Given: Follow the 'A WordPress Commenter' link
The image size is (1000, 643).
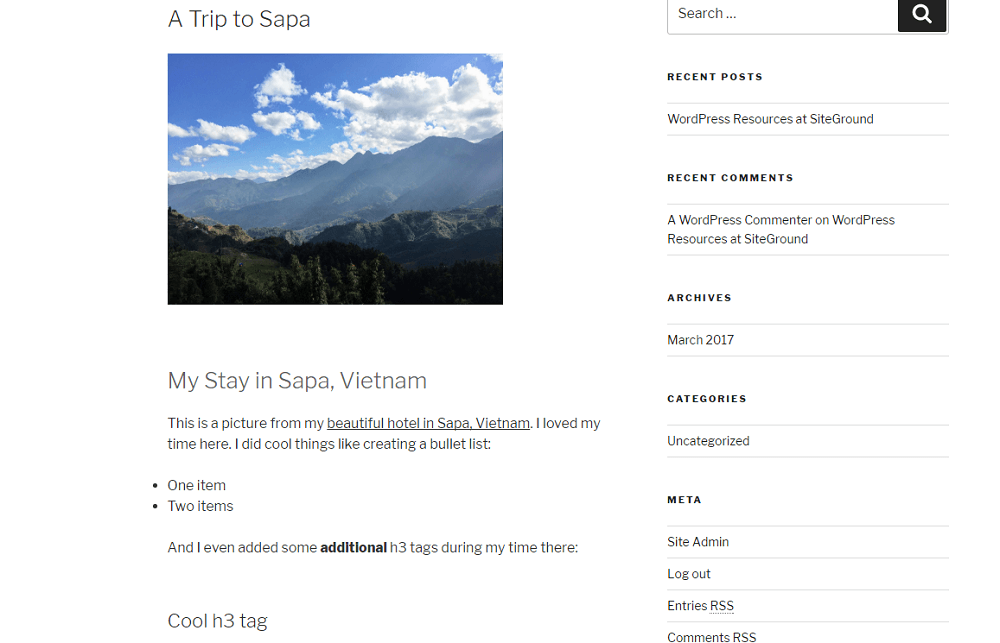Looking at the screenshot, I should coord(739,219).
